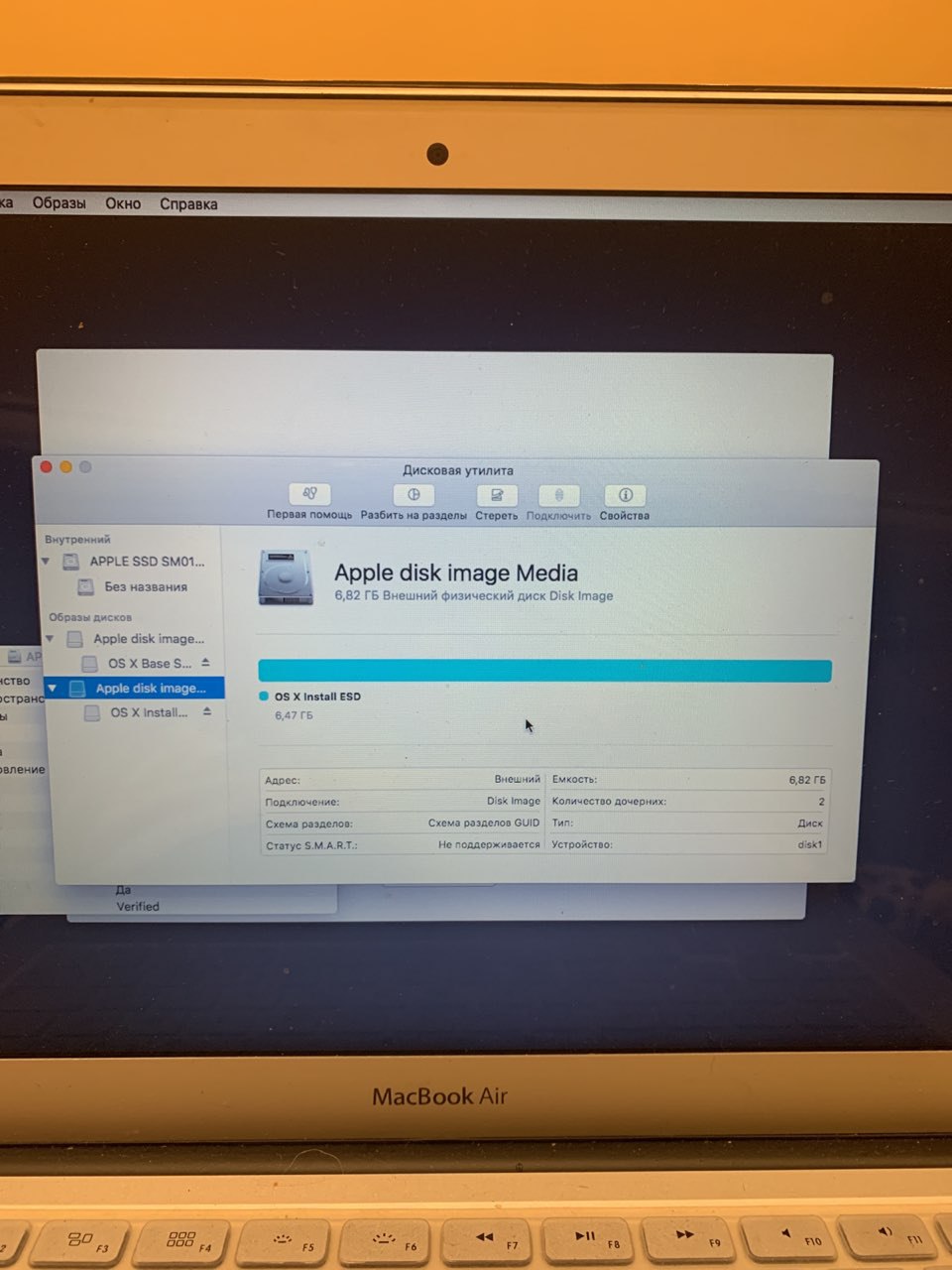Click the teal partition usage bar
The image size is (952, 1270).
pos(544,671)
